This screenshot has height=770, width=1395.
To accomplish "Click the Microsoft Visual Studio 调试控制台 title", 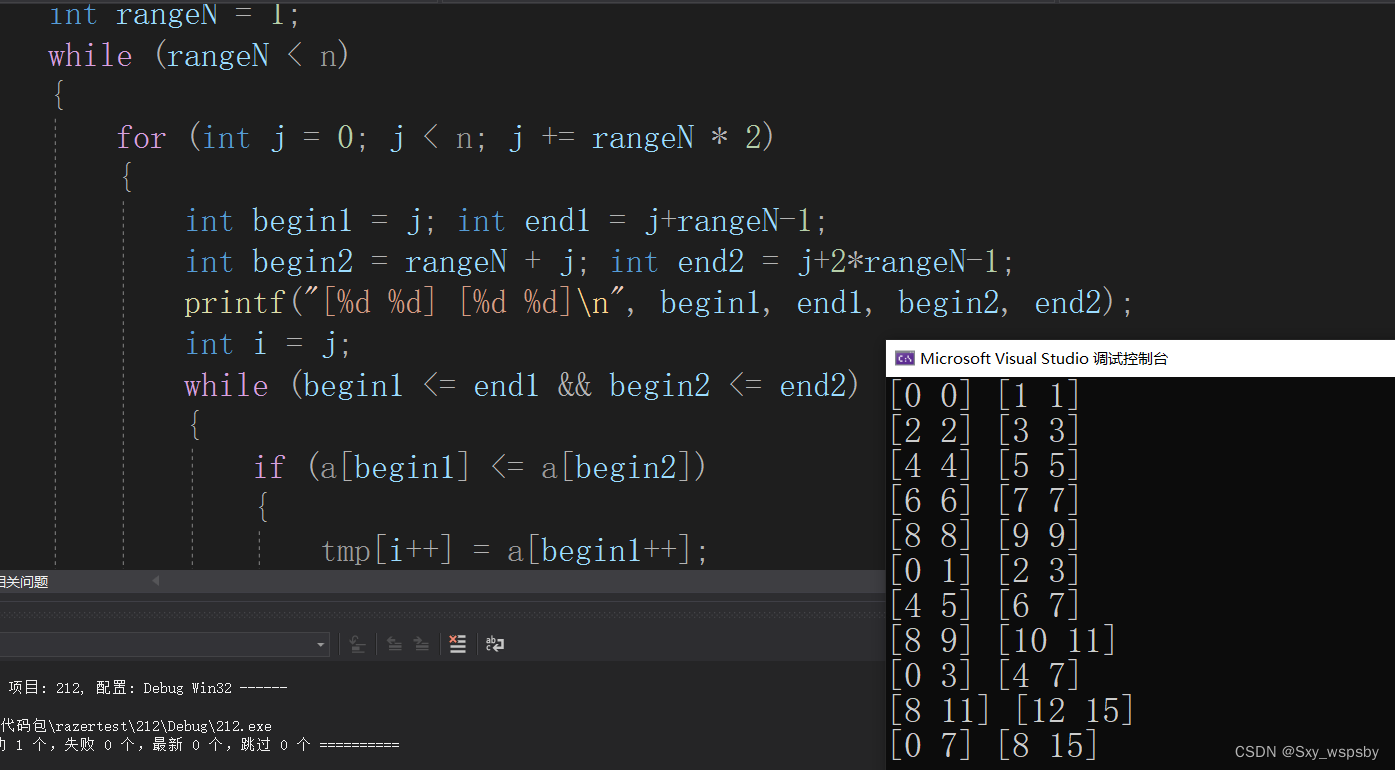I will click(x=1044, y=358).
